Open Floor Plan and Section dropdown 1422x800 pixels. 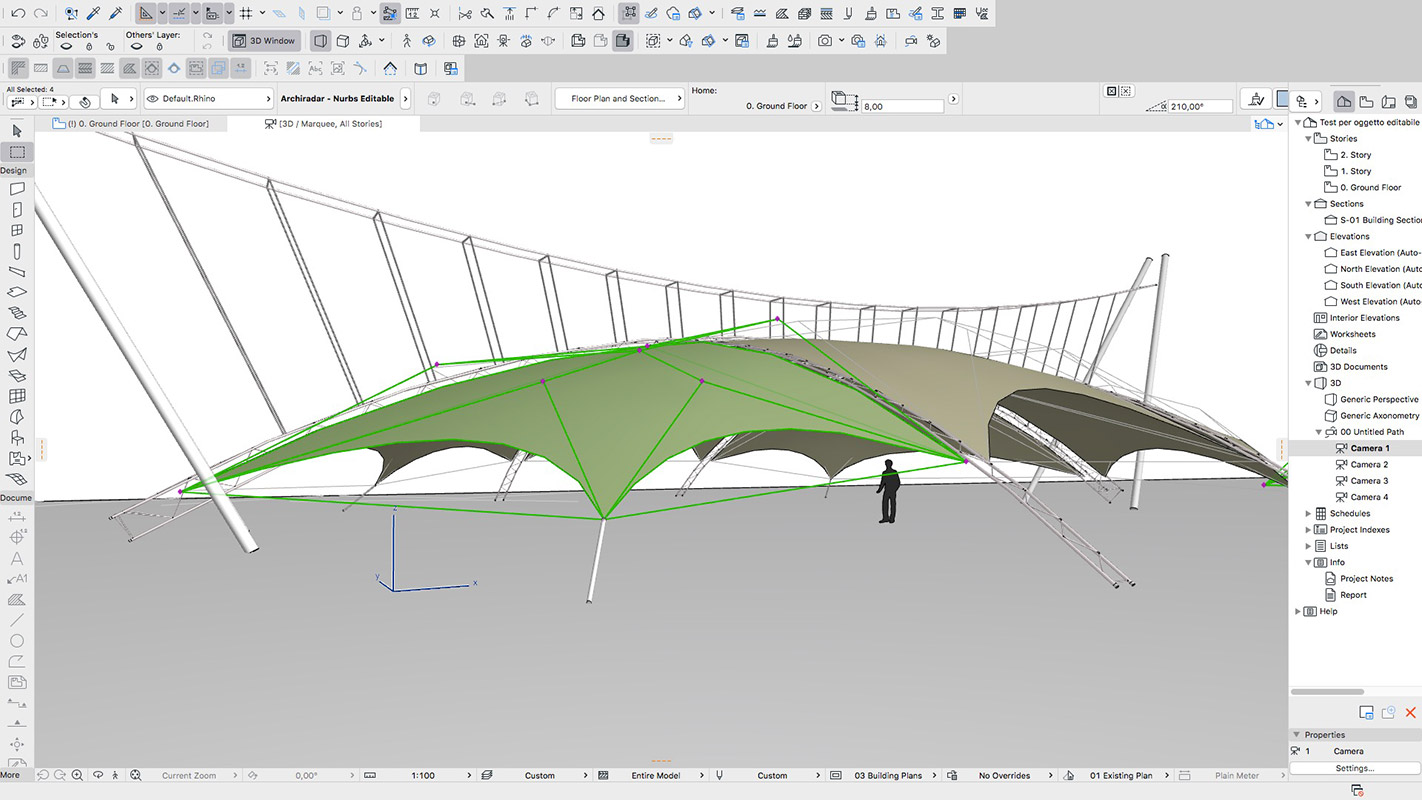point(620,99)
